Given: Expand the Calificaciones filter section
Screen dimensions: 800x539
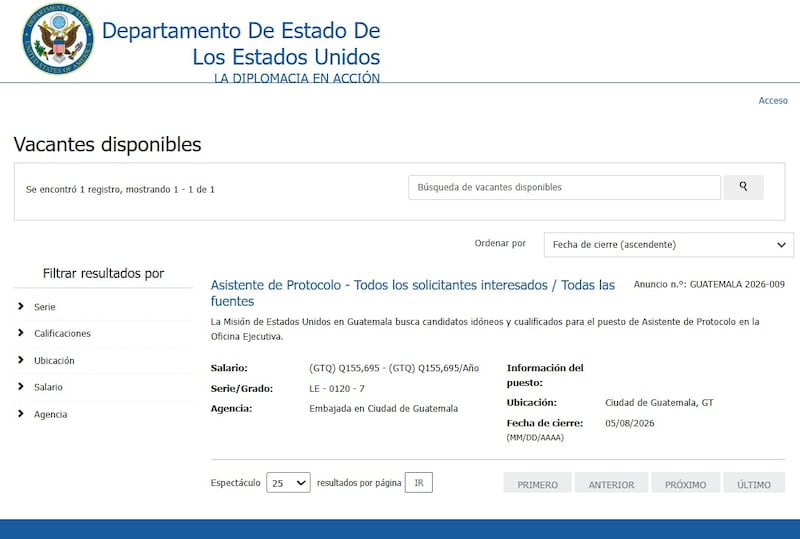Looking at the screenshot, I should 62,333.
